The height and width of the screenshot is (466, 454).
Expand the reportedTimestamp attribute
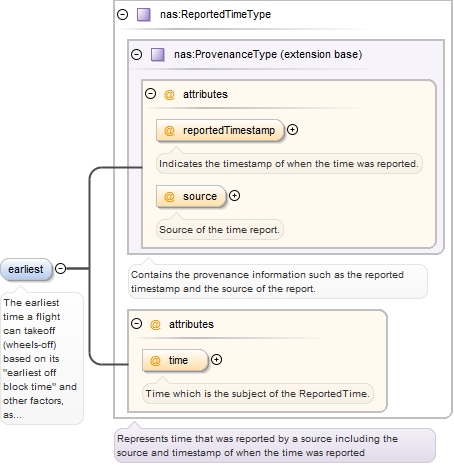click(x=292, y=130)
